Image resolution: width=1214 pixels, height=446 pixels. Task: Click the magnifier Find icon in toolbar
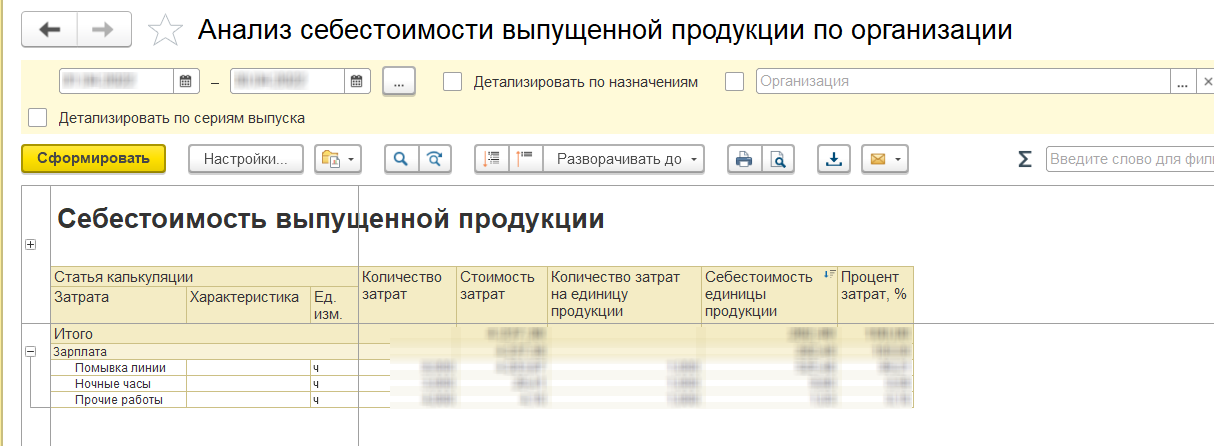401,159
